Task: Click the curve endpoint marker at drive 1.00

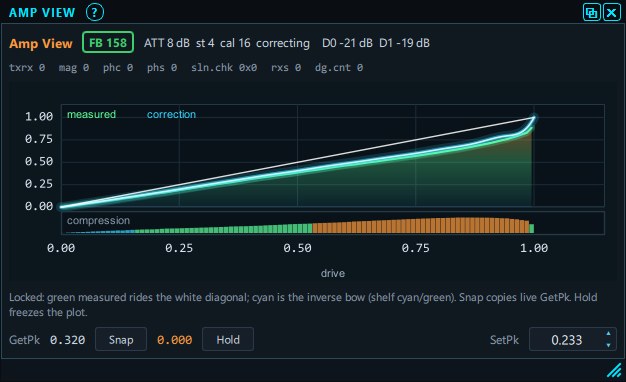Action: click(534, 118)
